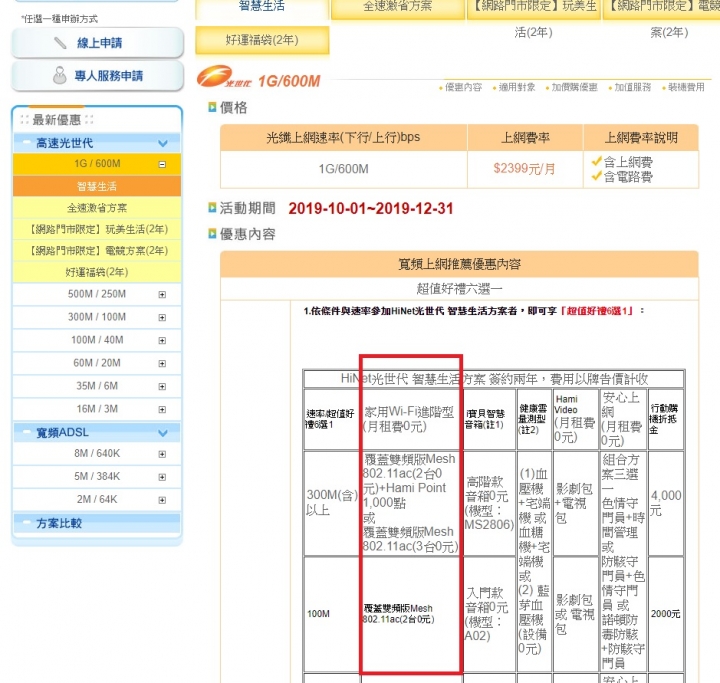Open the 8M / 640K sidebar row
Image resolution: width=720 pixels, height=683 pixels.
coord(97,453)
